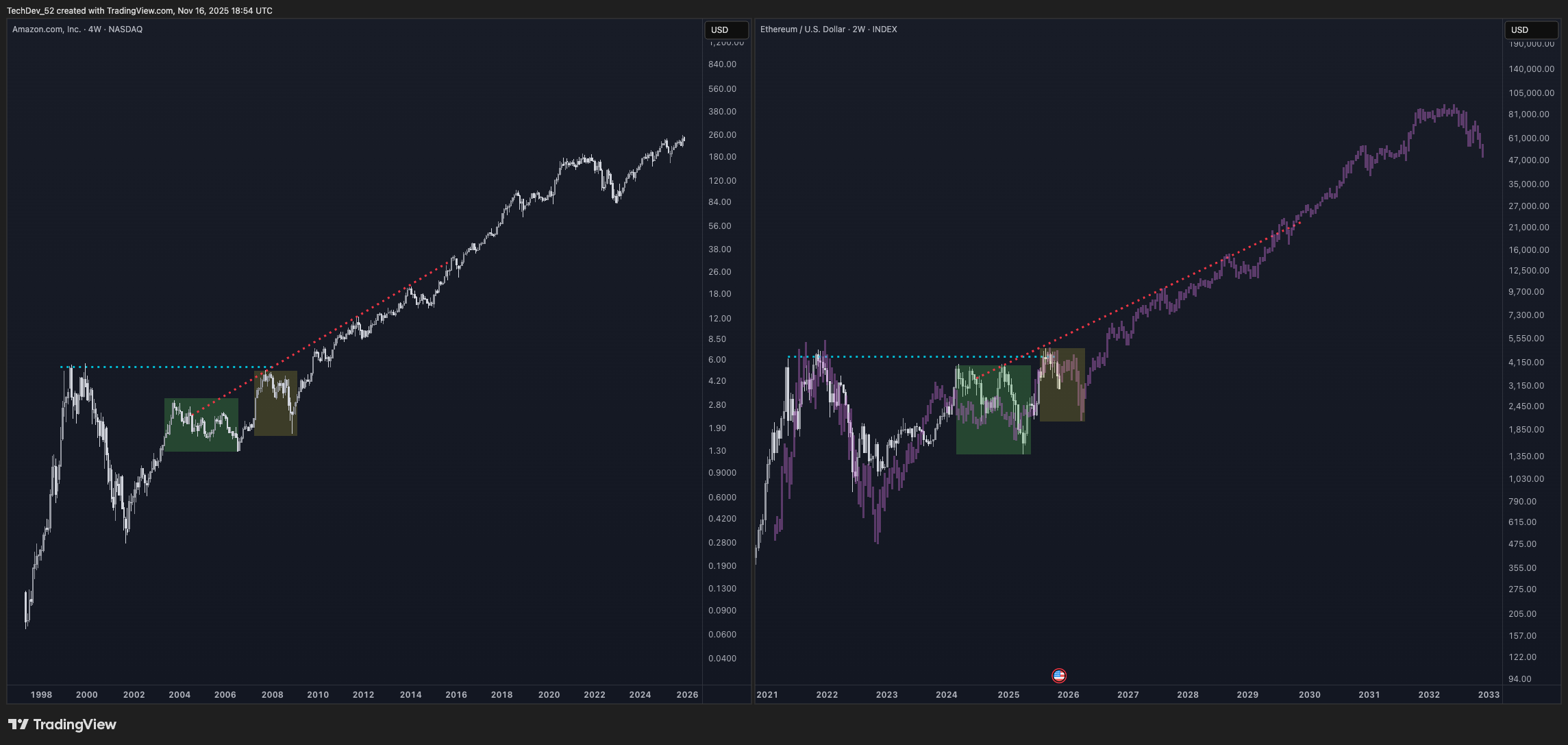
Task: Click the TradingView logo at bottom left
Action: point(62,724)
